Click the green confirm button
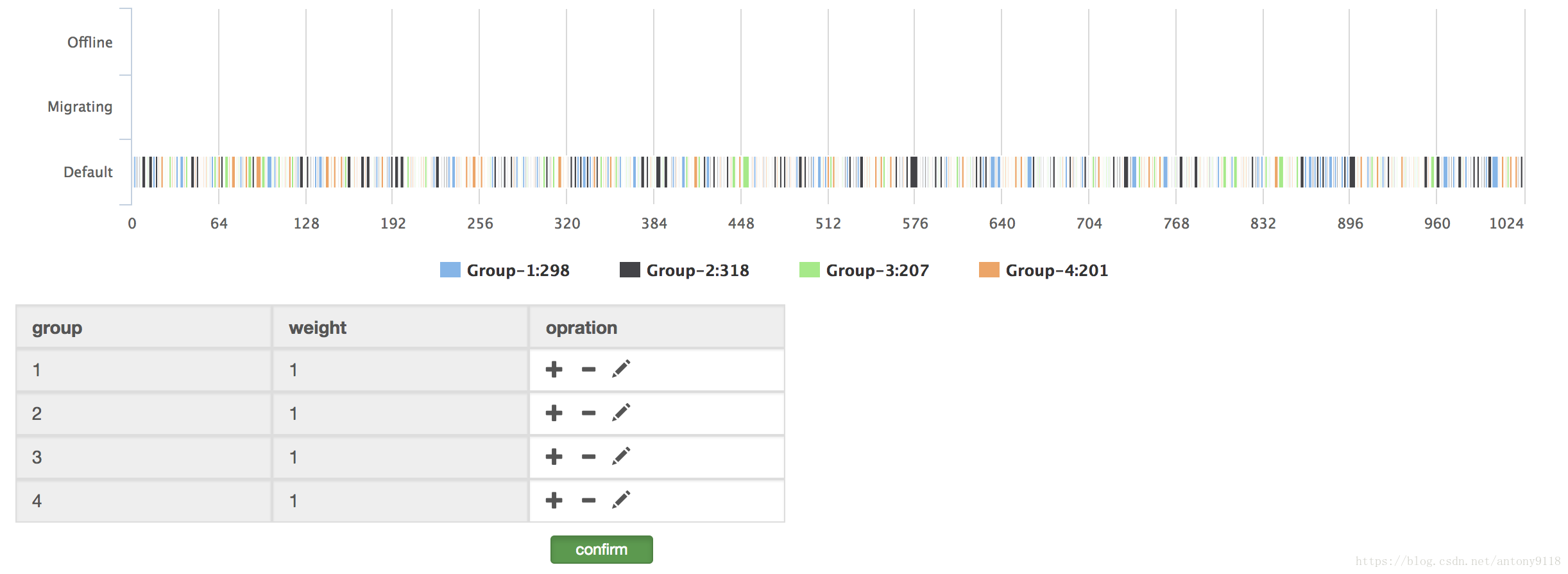Image resolution: width=1568 pixels, height=574 pixels. [601, 550]
